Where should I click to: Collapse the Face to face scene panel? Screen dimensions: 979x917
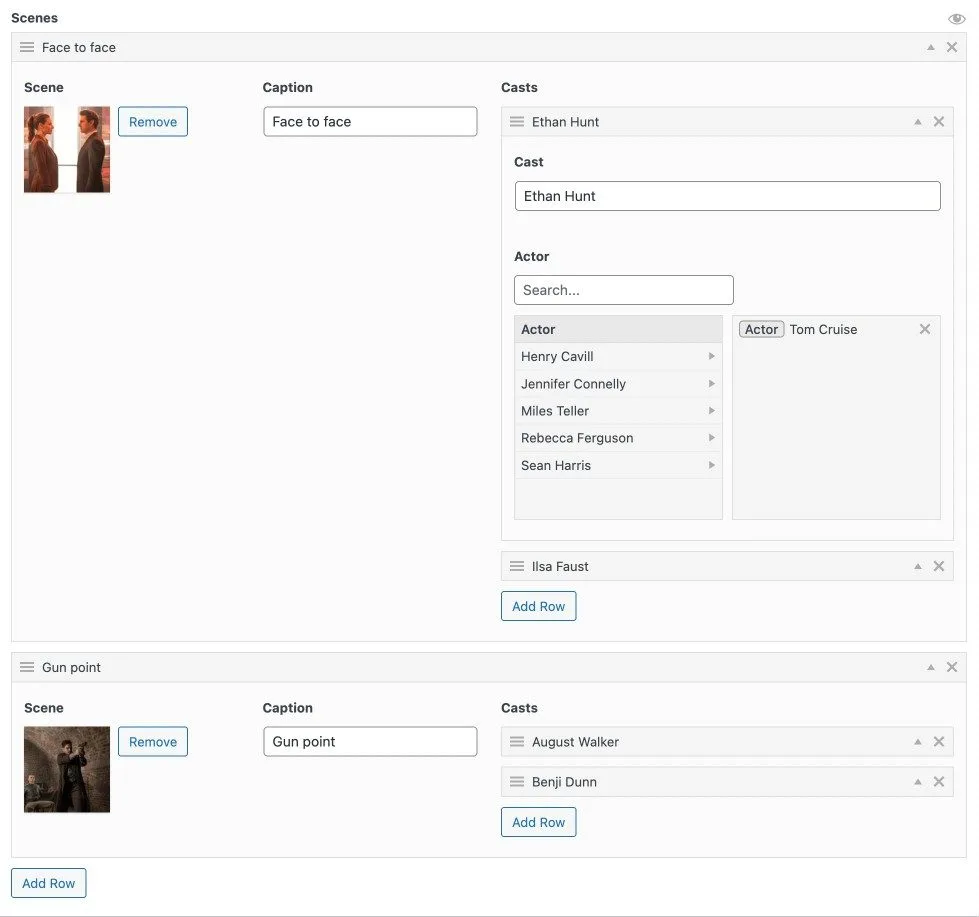(x=930, y=47)
